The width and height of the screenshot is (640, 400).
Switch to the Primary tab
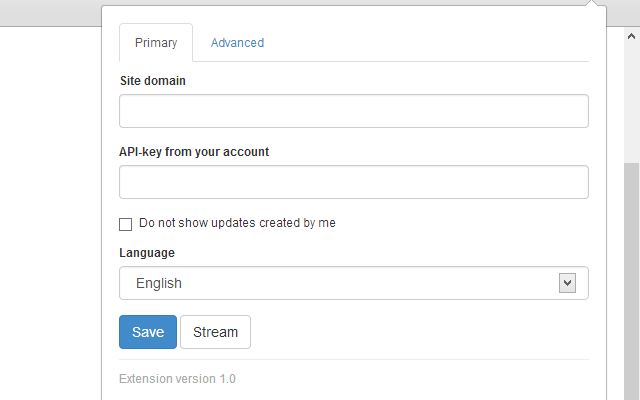point(156,43)
